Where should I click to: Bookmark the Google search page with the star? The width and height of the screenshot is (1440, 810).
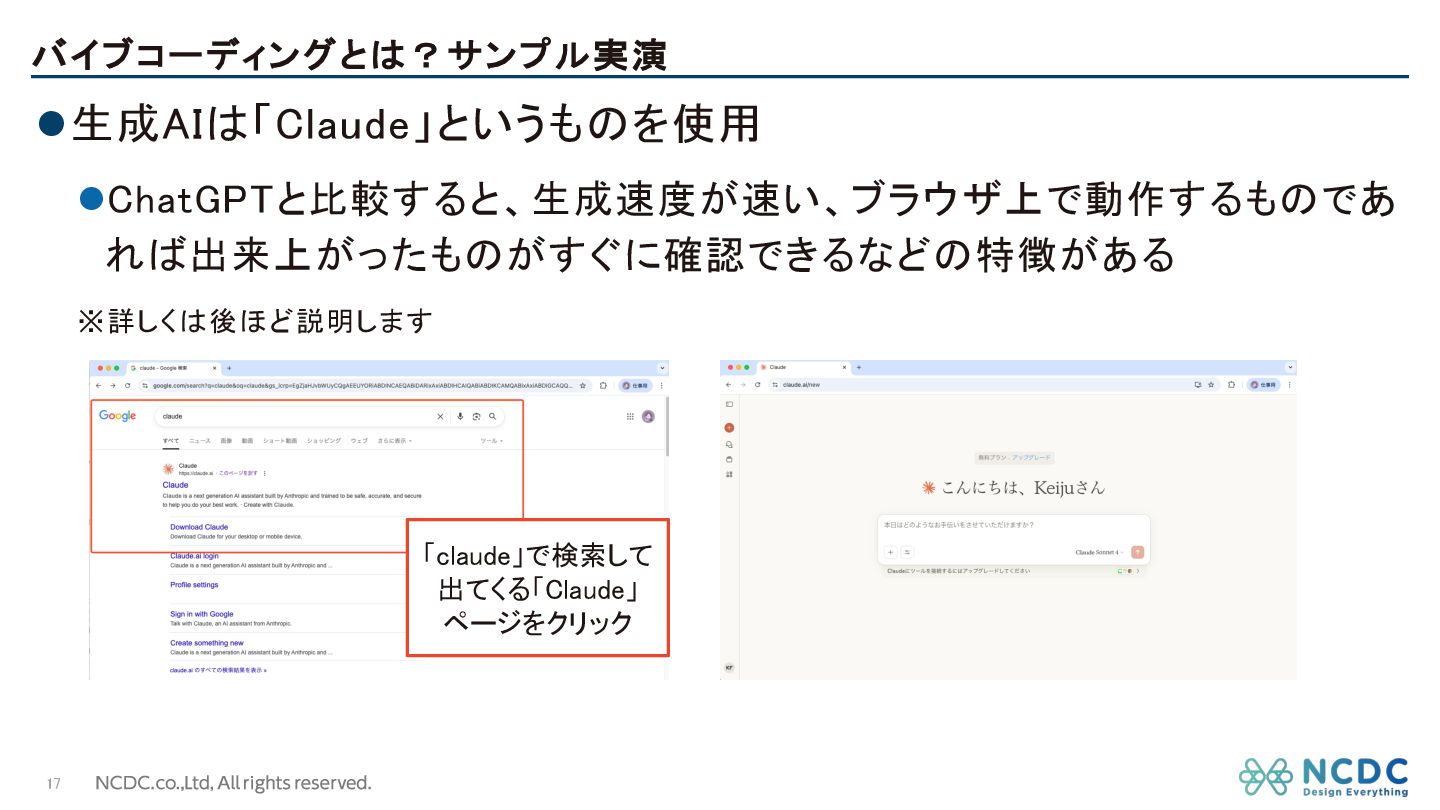584,385
